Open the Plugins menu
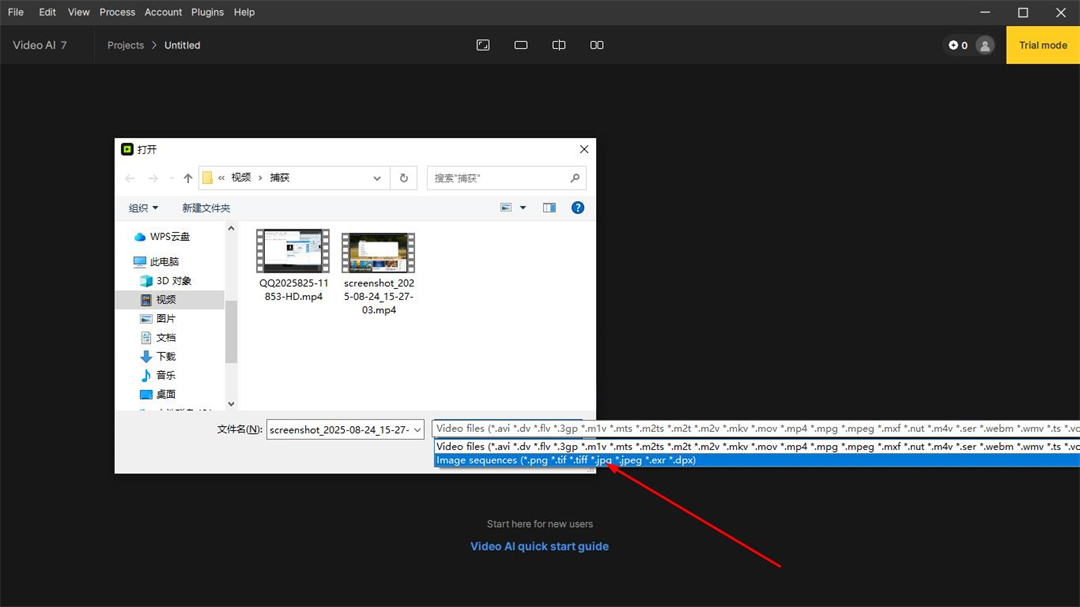This screenshot has height=607, width=1080. click(207, 12)
